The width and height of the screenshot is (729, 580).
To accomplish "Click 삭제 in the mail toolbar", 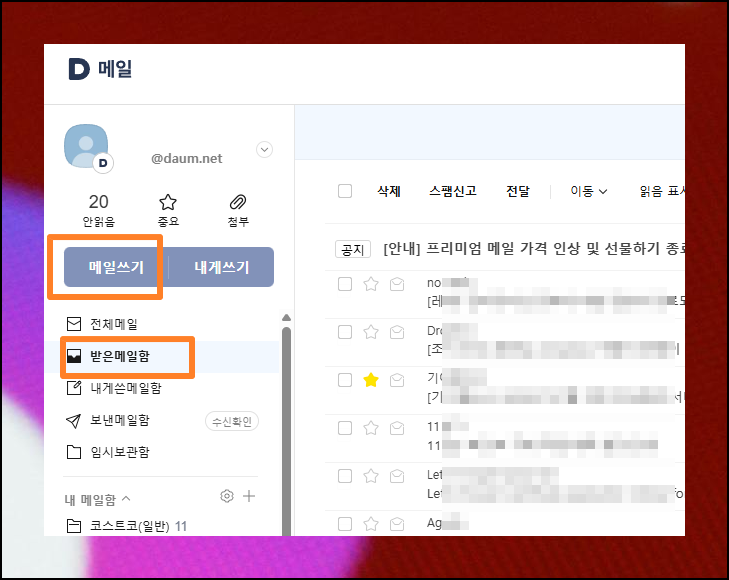I will pos(389,191).
